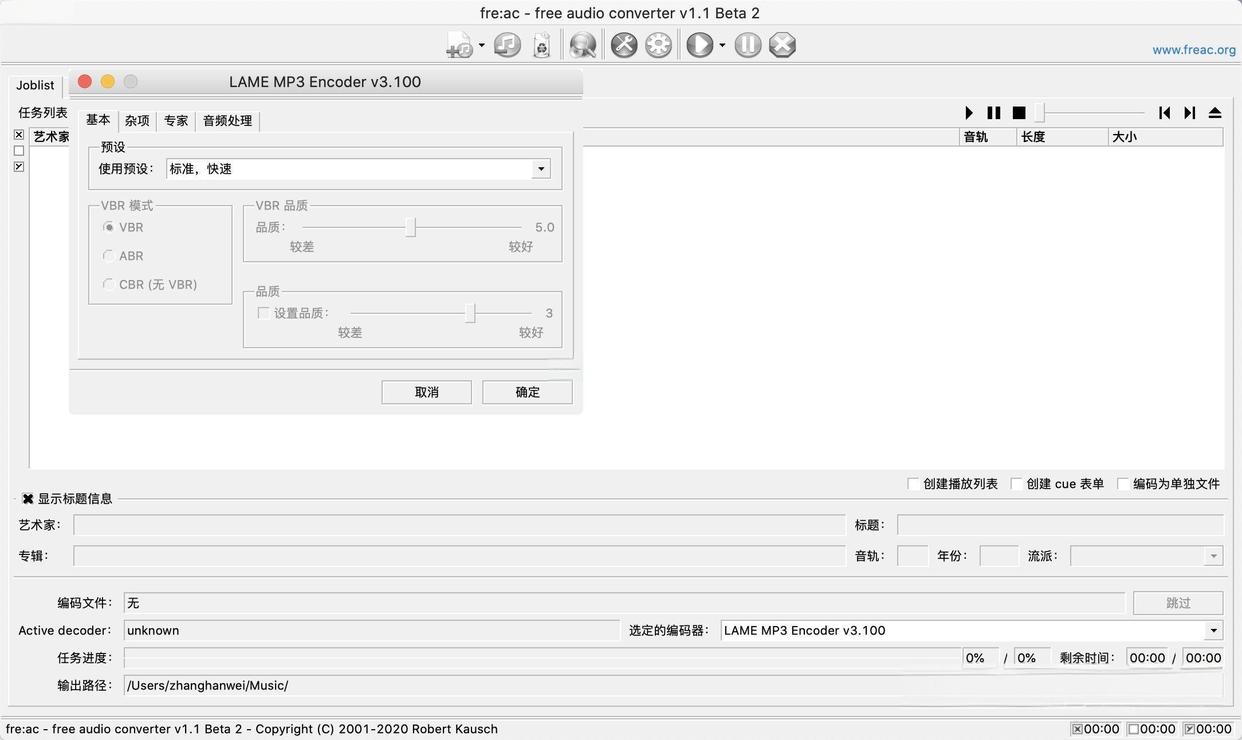1242x740 pixels.
Task: Open the www.freac.org link
Action: click(x=1194, y=50)
